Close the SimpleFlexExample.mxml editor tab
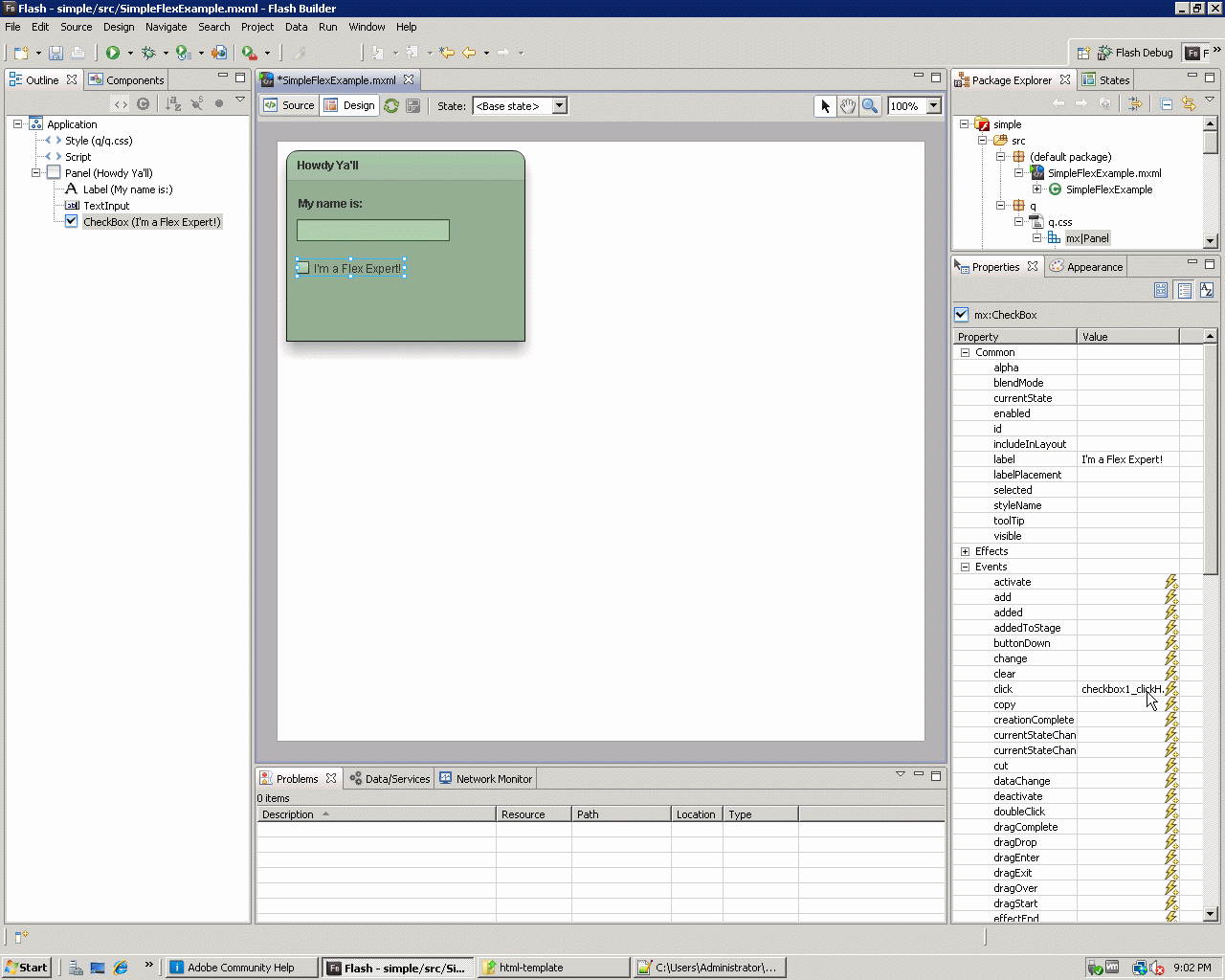1225x980 pixels. [x=409, y=80]
